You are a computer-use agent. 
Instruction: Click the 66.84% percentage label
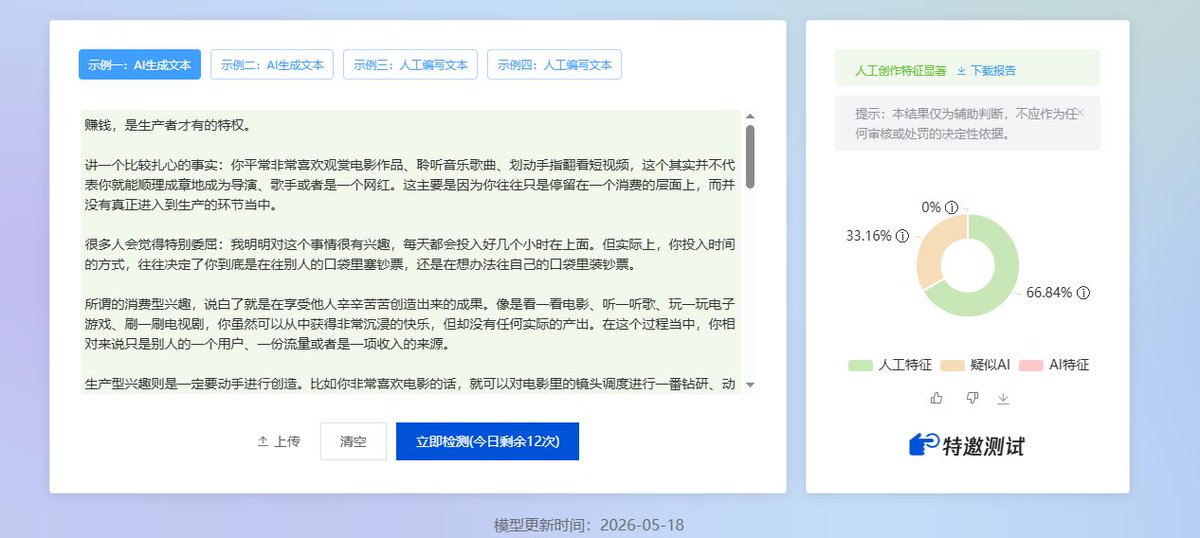[1049, 293]
